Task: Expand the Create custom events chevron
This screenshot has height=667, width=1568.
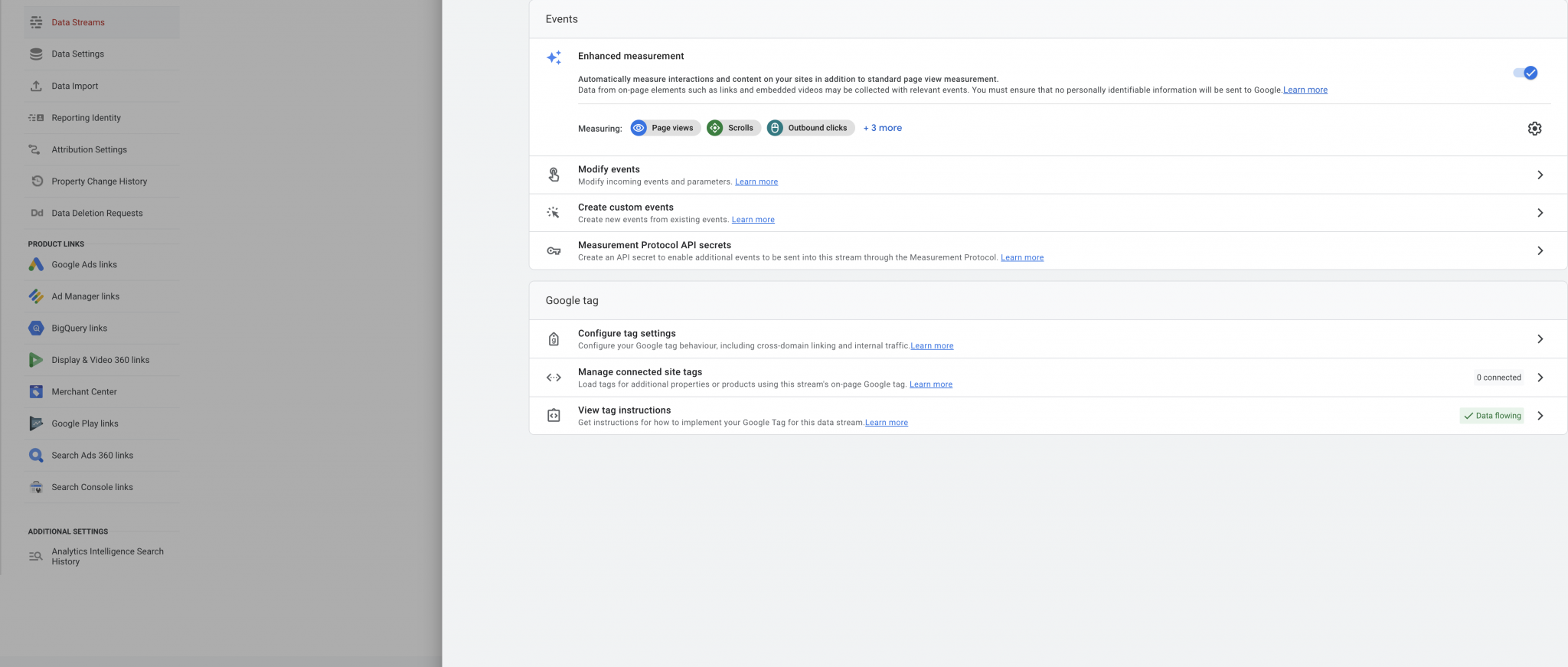Action: pos(1540,213)
